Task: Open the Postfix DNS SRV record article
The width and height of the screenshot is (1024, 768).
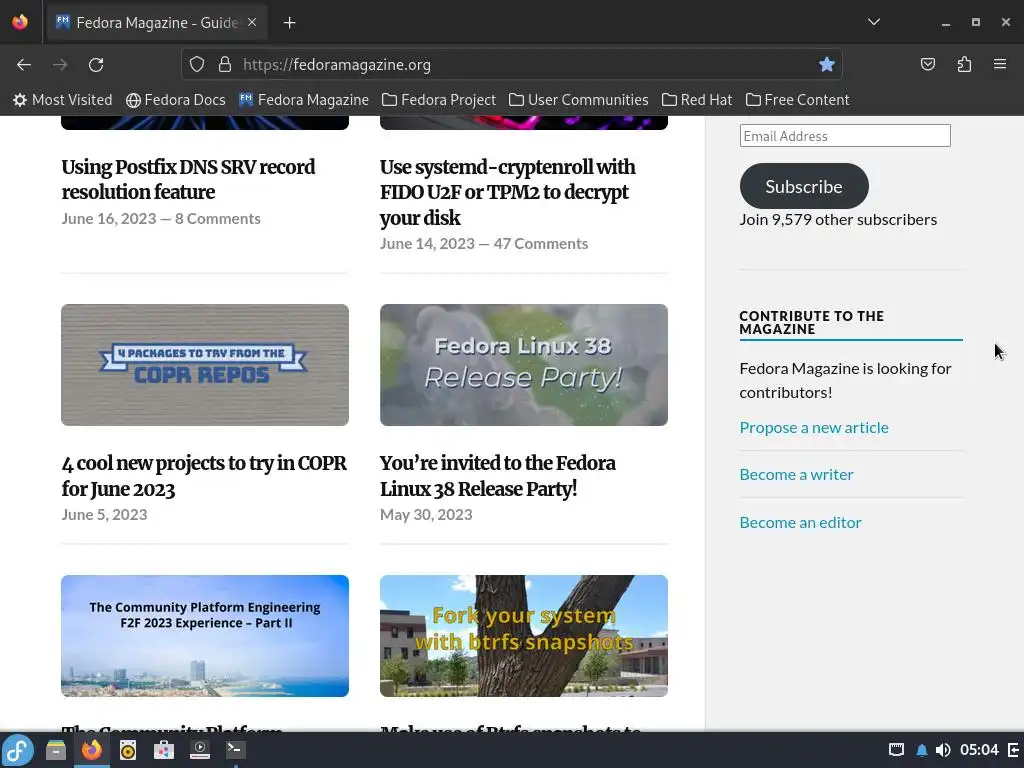Action: click(188, 180)
